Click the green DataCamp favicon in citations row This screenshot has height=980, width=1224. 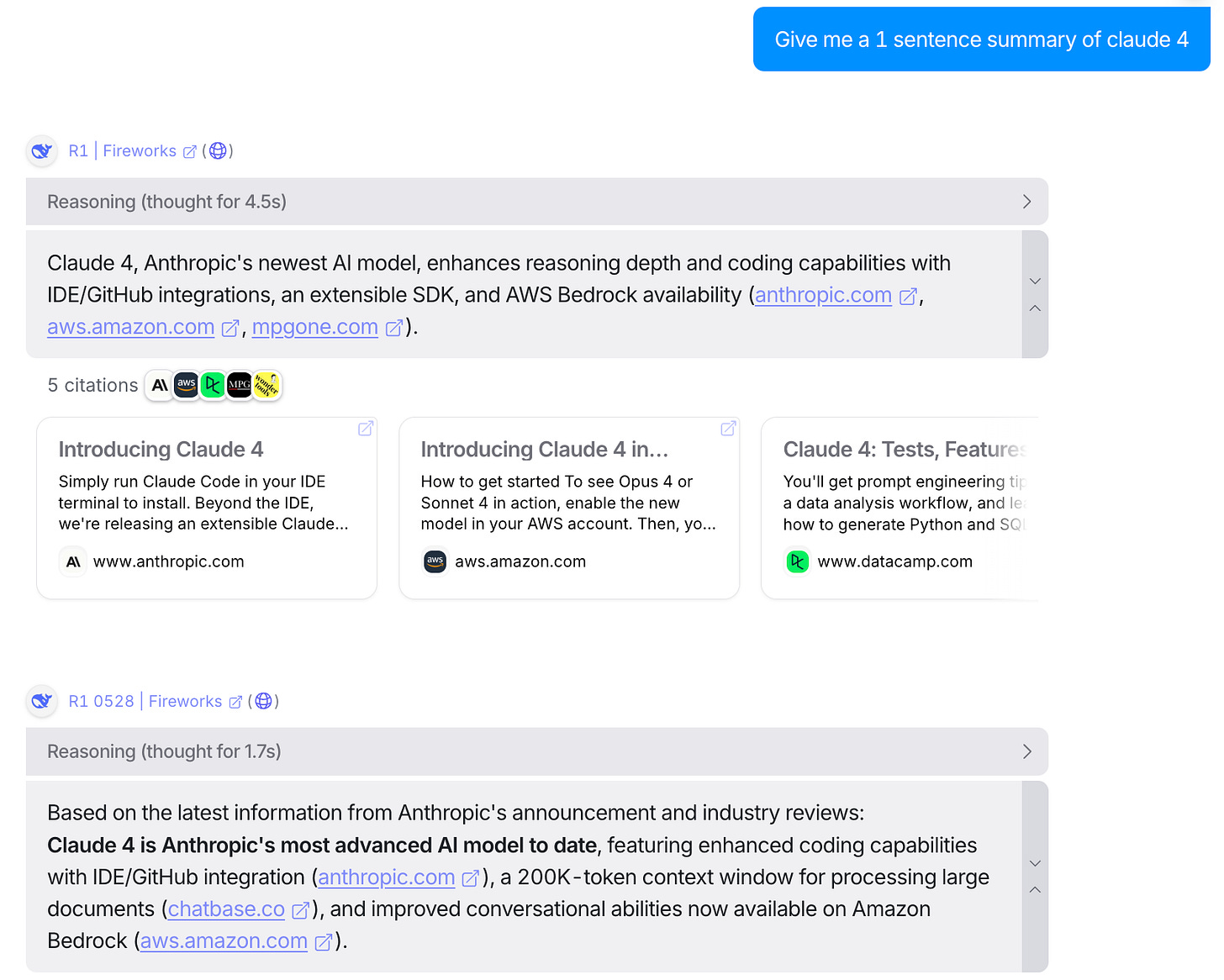click(x=214, y=386)
